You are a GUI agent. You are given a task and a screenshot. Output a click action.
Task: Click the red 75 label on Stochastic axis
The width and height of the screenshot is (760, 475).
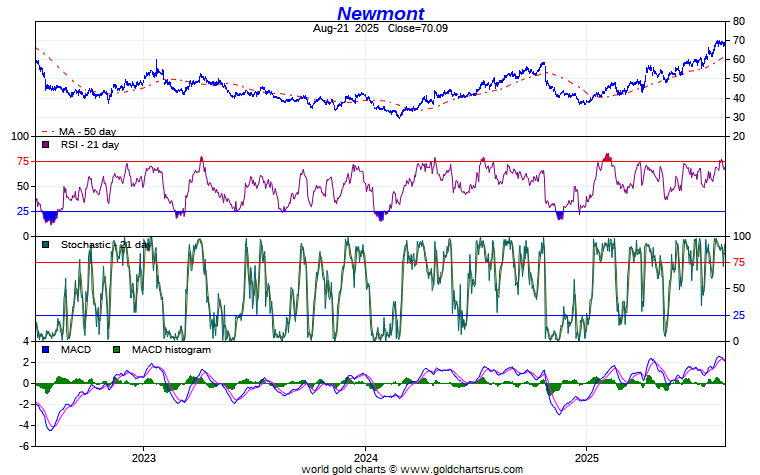pyautogui.click(x=740, y=263)
